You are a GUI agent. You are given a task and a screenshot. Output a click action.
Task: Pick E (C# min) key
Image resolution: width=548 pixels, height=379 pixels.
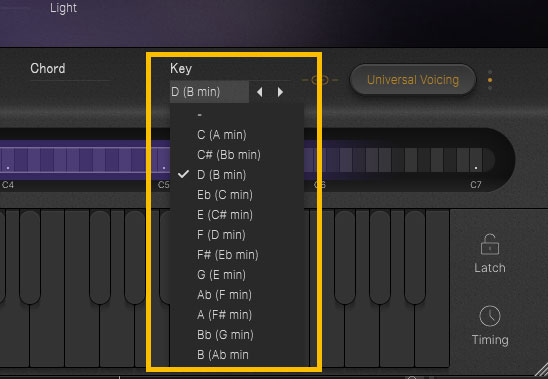pyautogui.click(x=237, y=215)
